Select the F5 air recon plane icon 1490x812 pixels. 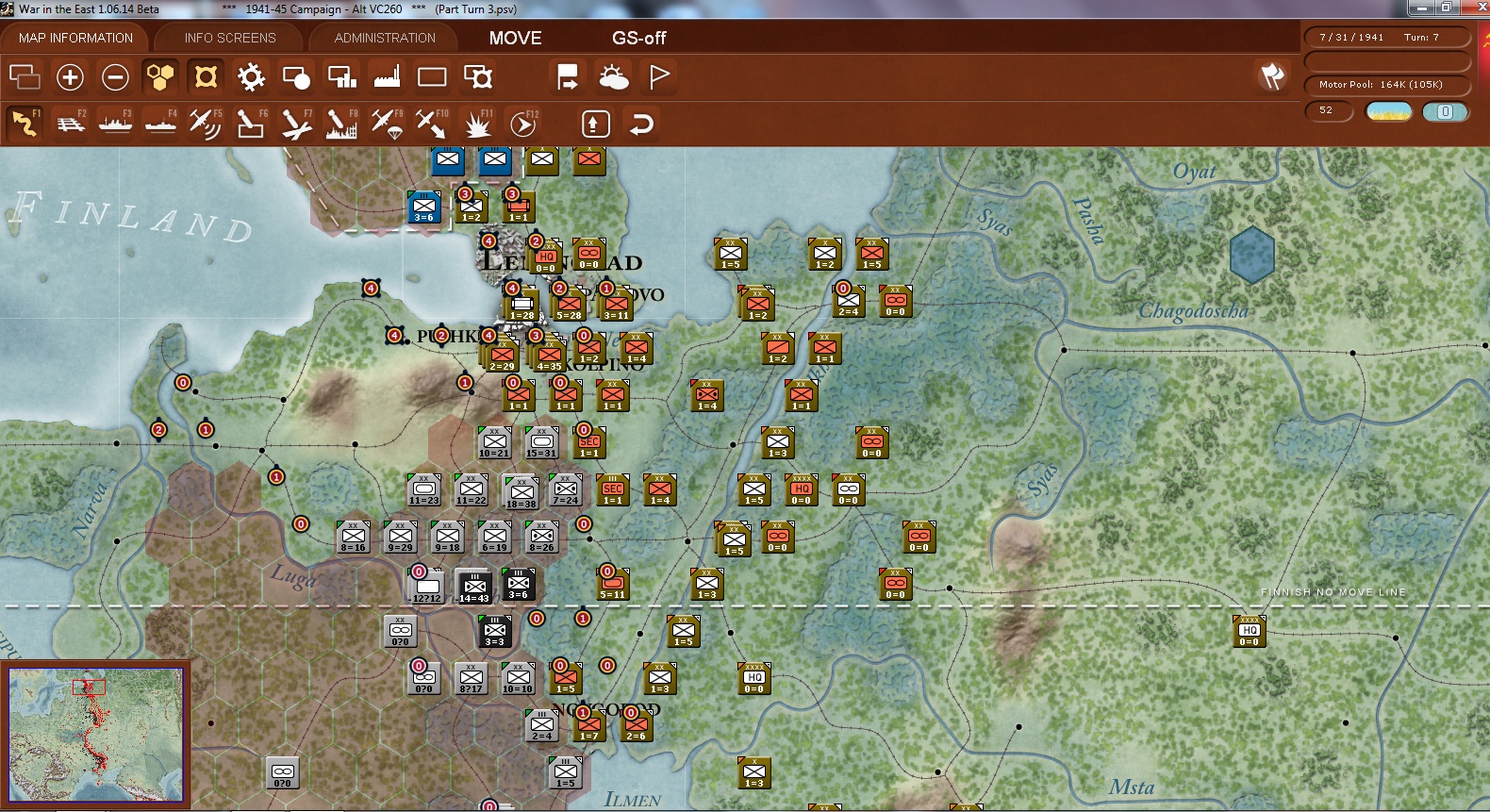tap(206, 124)
